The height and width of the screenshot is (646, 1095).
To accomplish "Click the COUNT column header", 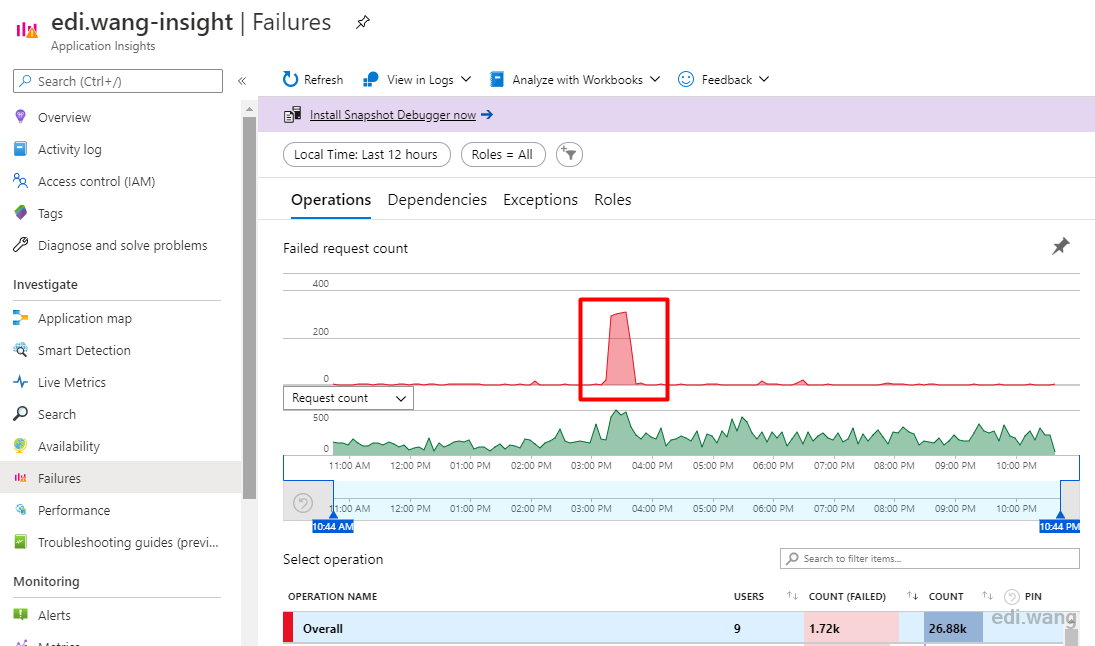I will coord(946,596).
